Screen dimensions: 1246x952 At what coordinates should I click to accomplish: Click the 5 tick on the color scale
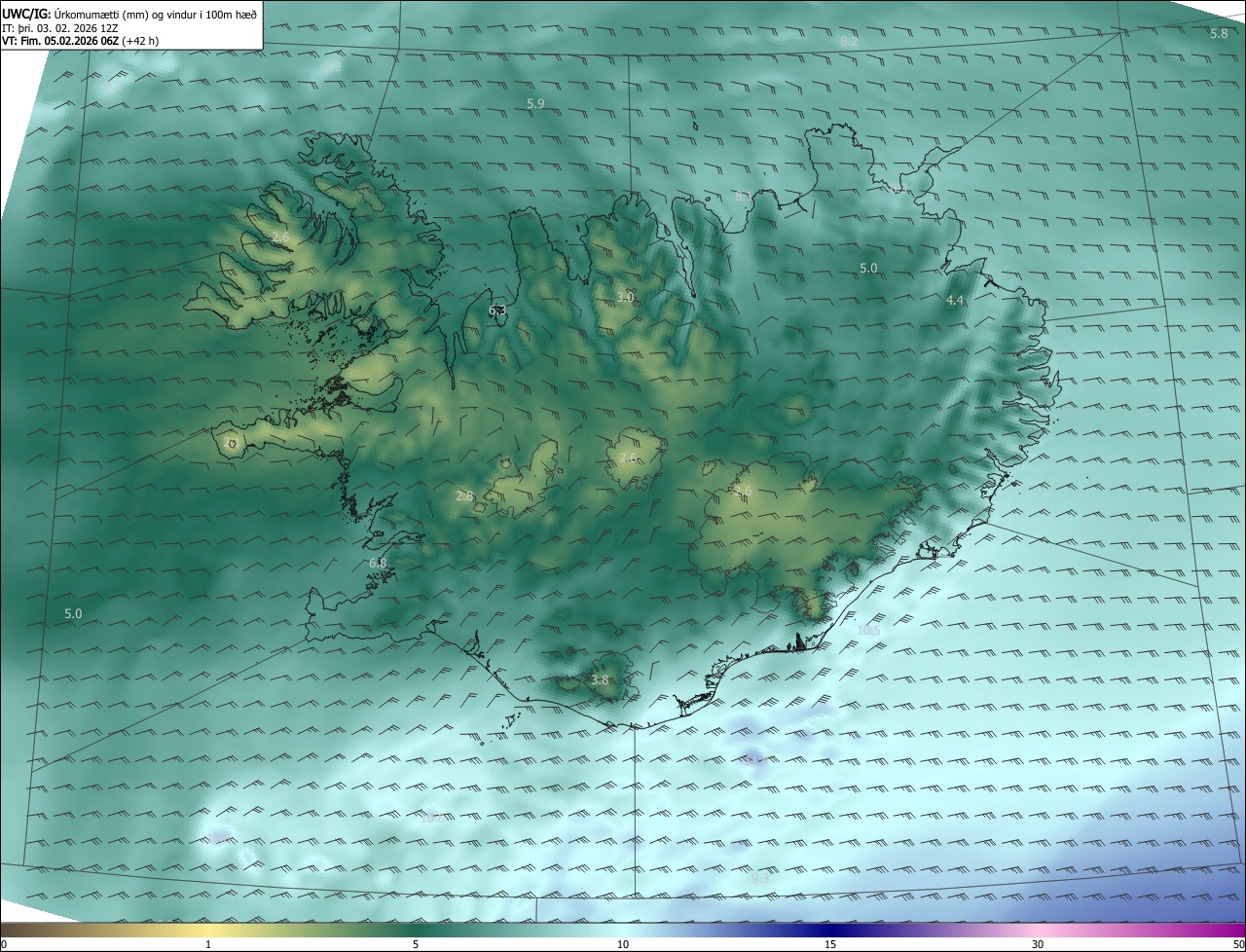tap(416, 944)
